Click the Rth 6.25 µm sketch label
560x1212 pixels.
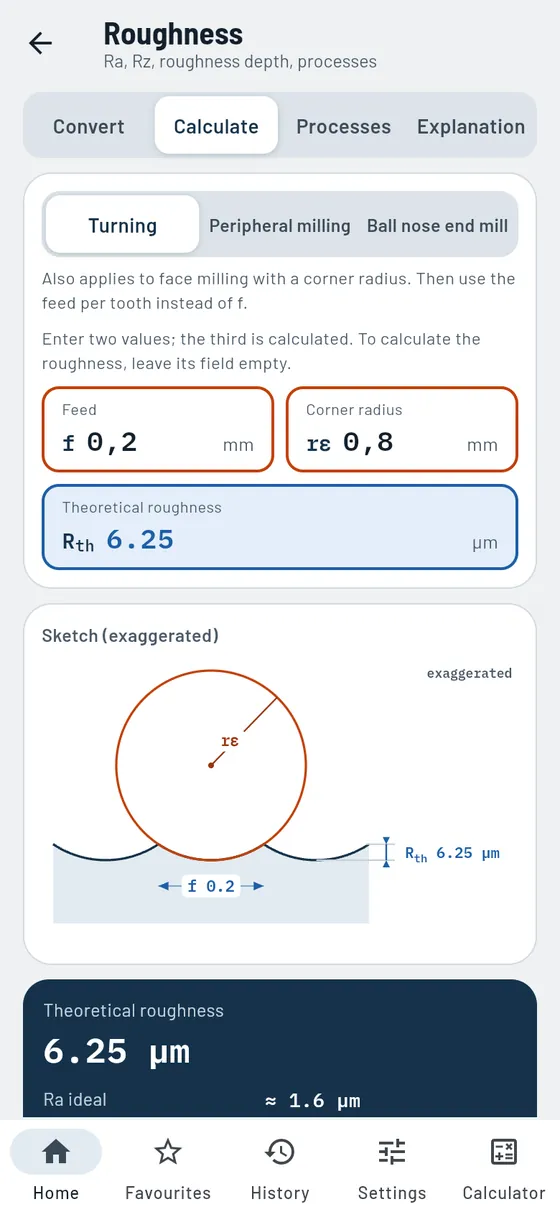pos(452,853)
